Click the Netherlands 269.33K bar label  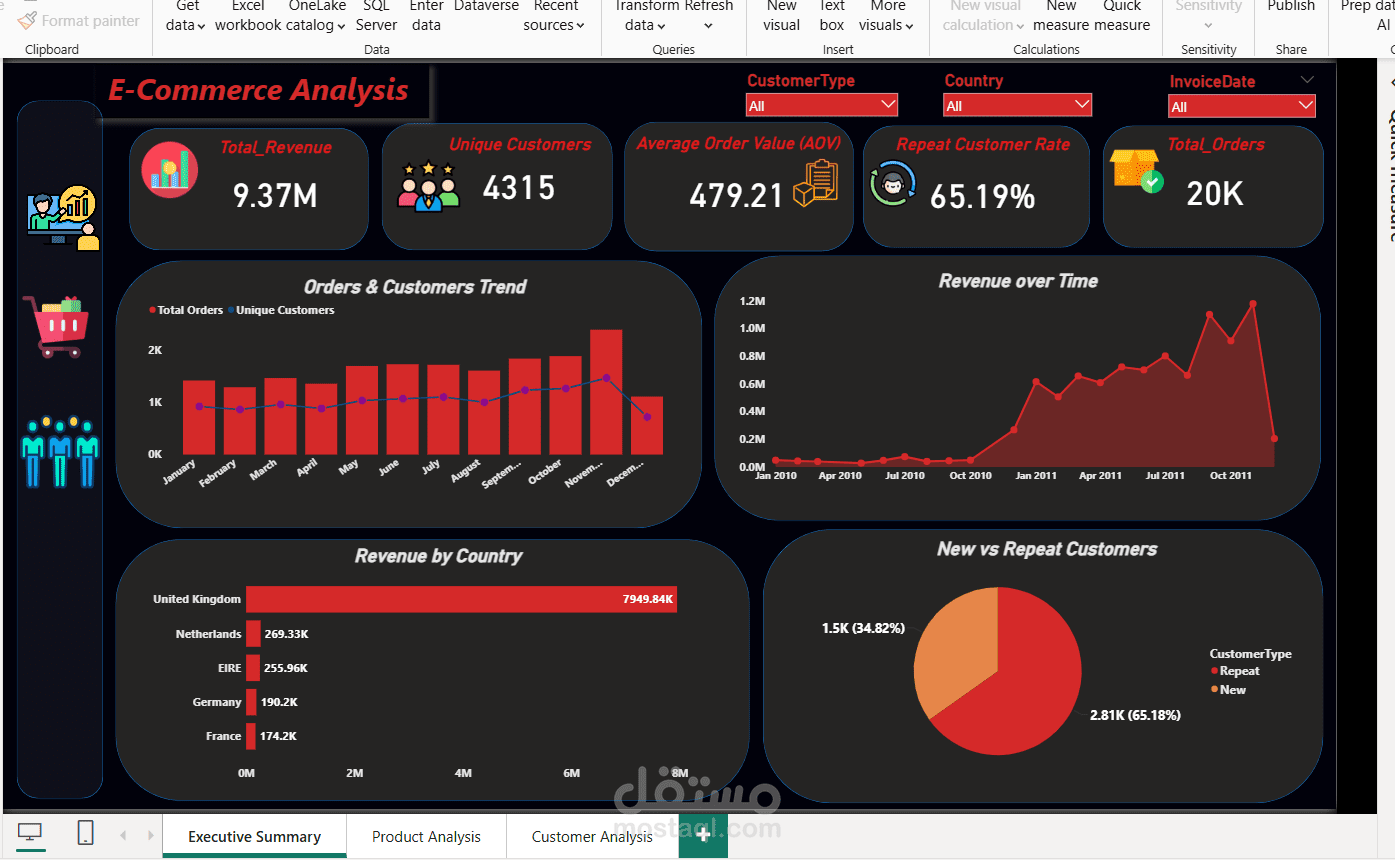[x=287, y=634]
